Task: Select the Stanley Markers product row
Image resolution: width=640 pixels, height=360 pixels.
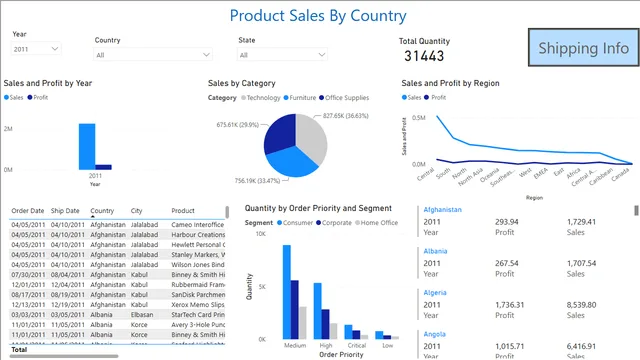Action: pos(117,255)
